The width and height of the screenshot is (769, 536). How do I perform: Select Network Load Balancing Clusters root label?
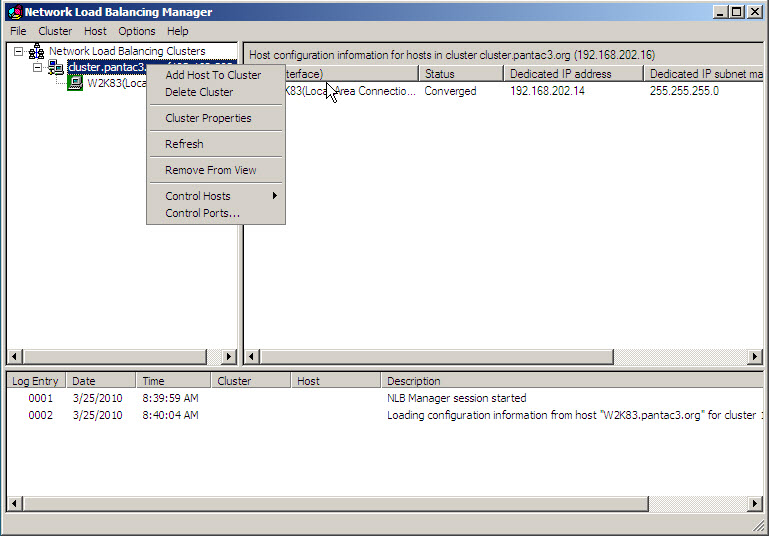pyautogui.click(x=127, y=51)
